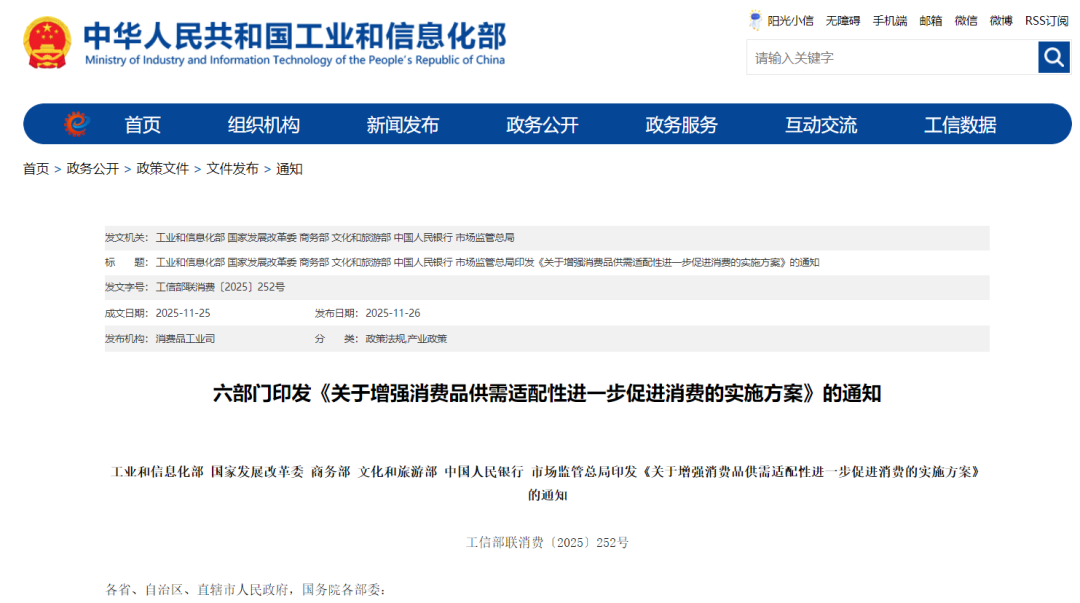
Task: Subscribe via RSS订阅 link
Action: (x=1047, y=21)
